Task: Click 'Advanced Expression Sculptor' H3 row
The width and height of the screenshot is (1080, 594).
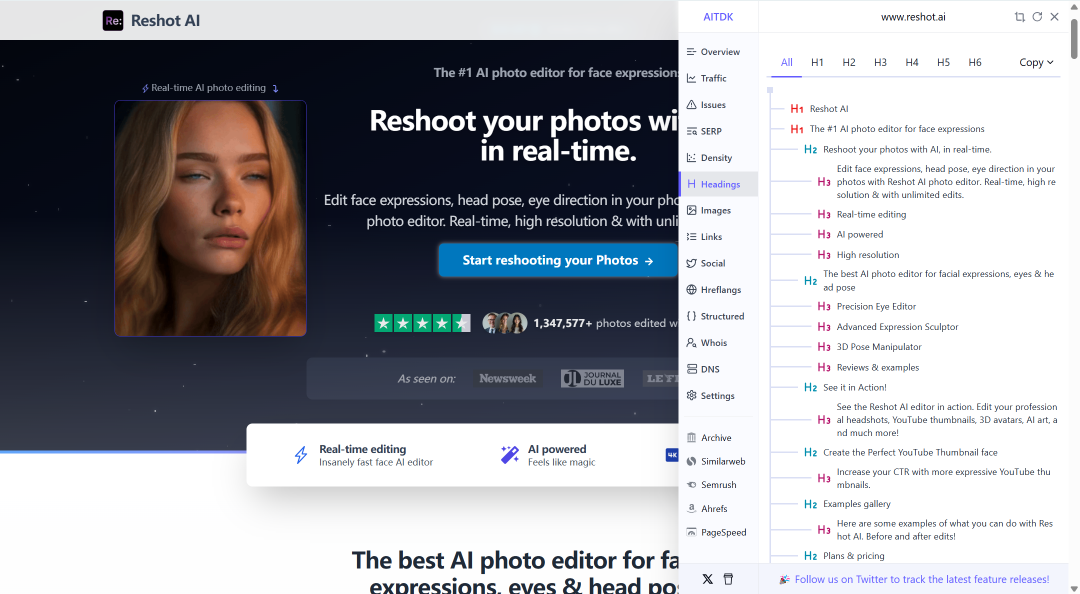Action: tap(888, 327)
